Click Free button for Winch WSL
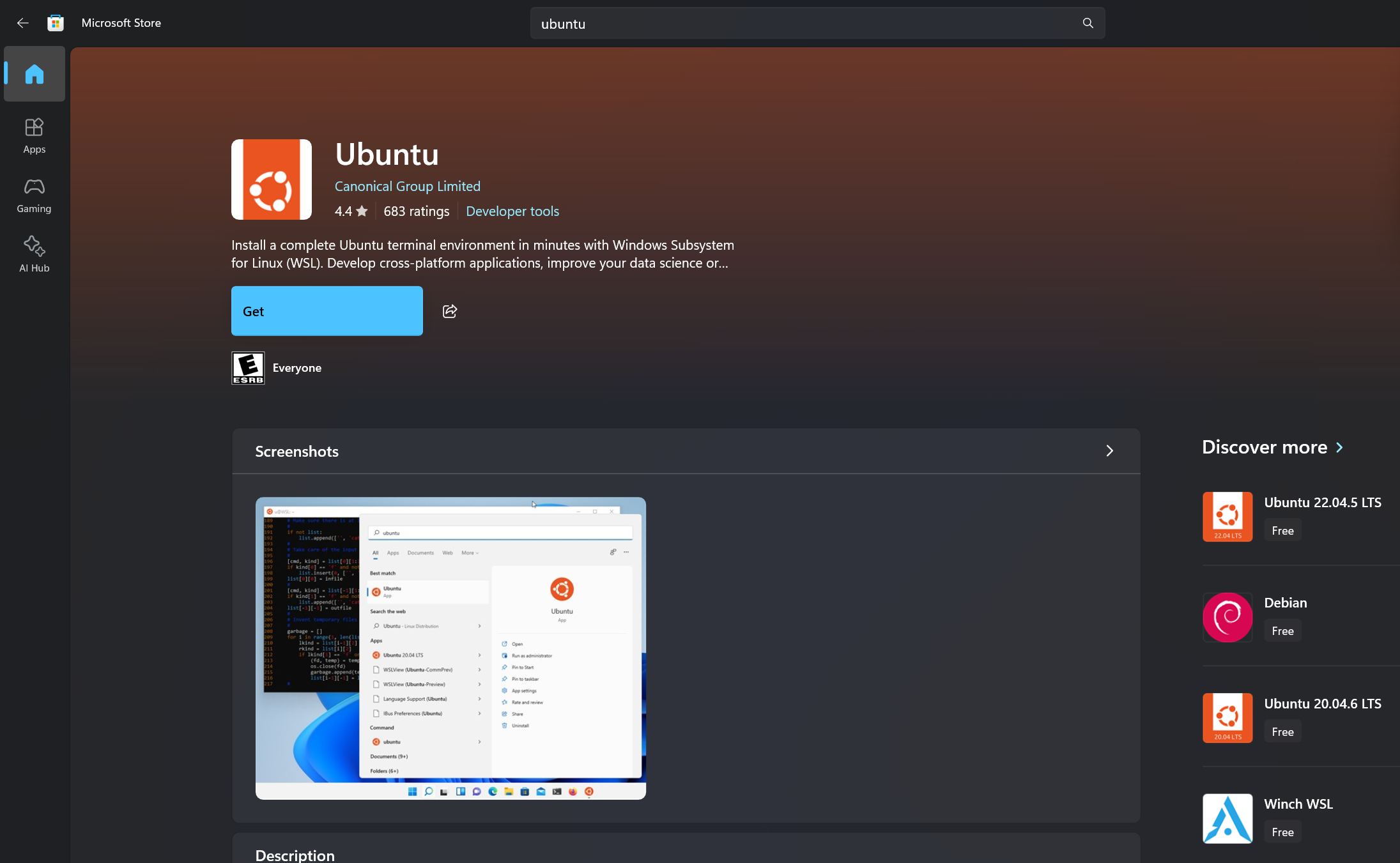1400x863 pixels. [1282, 832]
